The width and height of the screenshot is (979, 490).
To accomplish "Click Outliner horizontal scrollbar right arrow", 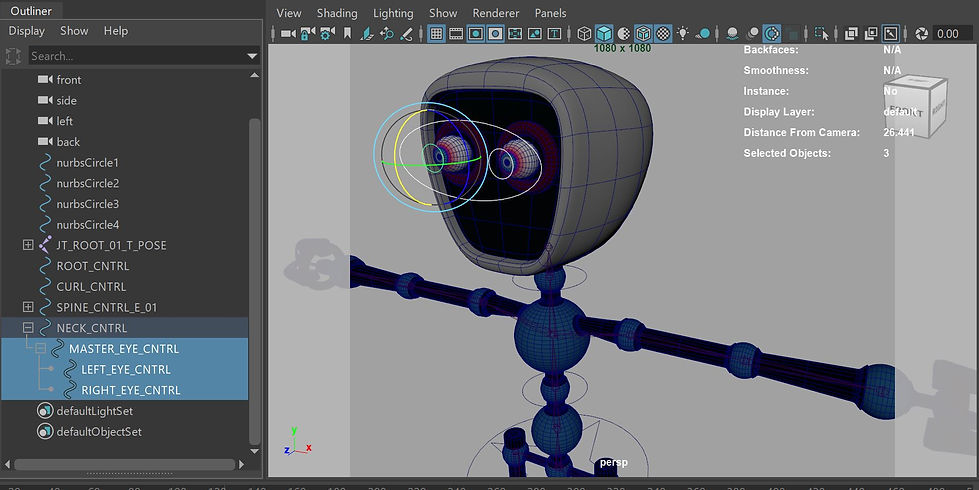I will [x=242, y=464].
